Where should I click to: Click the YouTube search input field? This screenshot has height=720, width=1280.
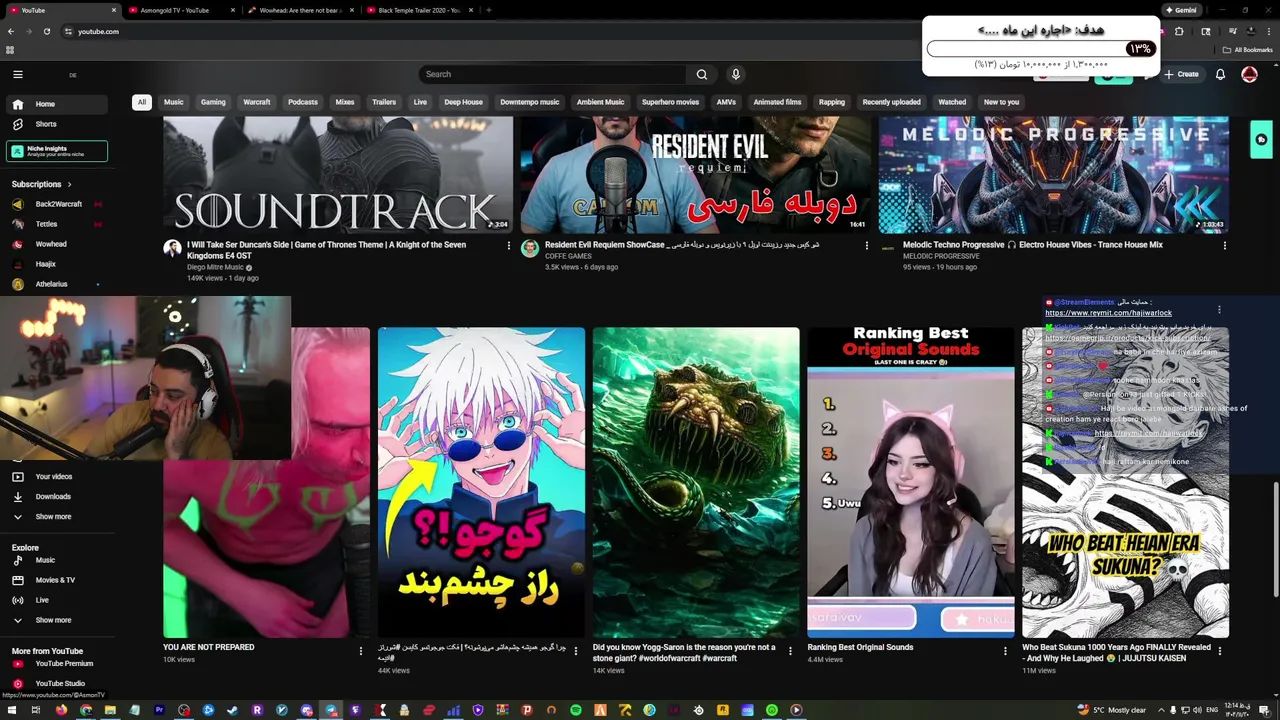click(x=553, y=74)
